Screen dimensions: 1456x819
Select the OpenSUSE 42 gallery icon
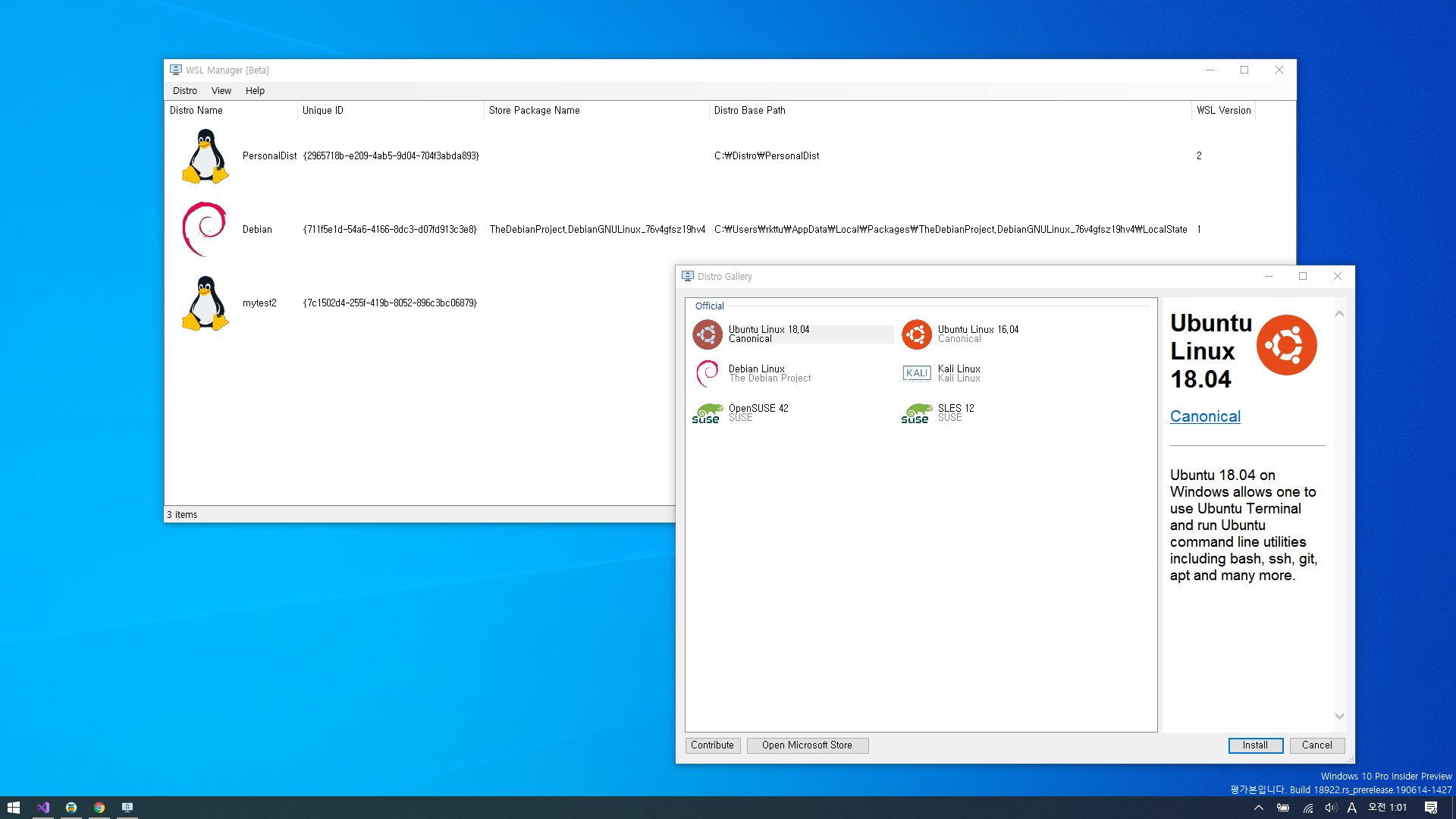click(x=707, y=413)
